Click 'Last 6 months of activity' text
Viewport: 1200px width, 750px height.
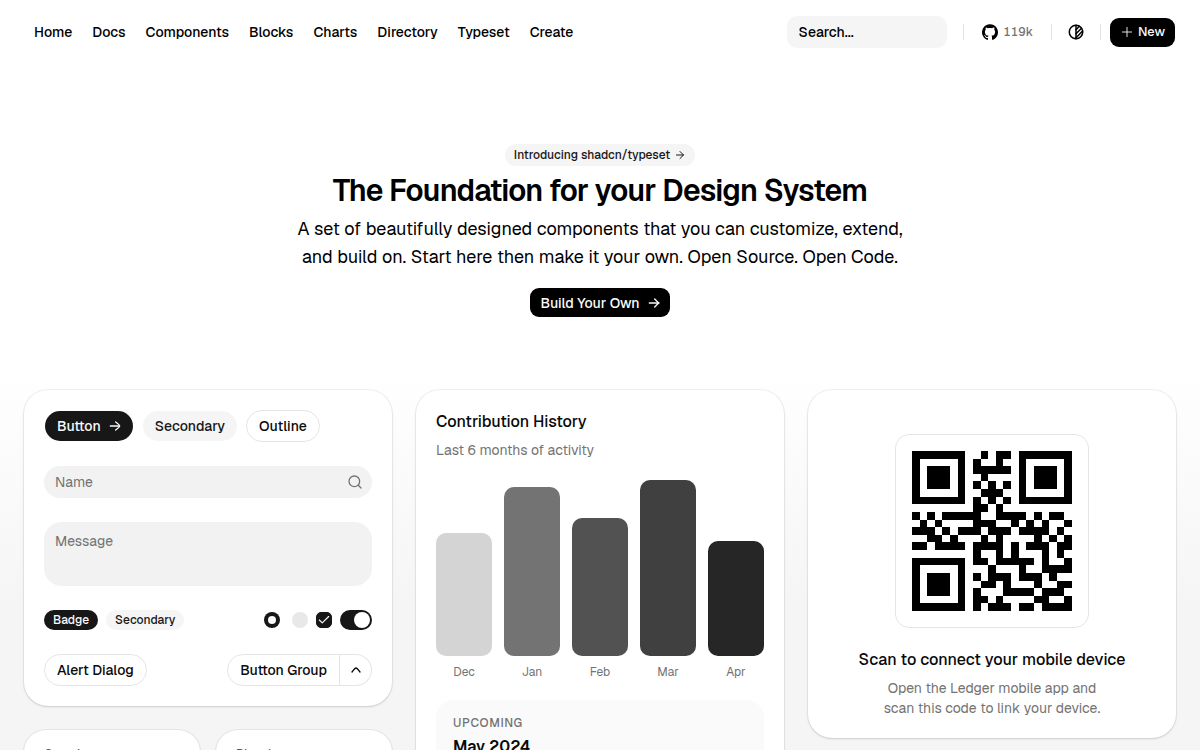point(515,450)
